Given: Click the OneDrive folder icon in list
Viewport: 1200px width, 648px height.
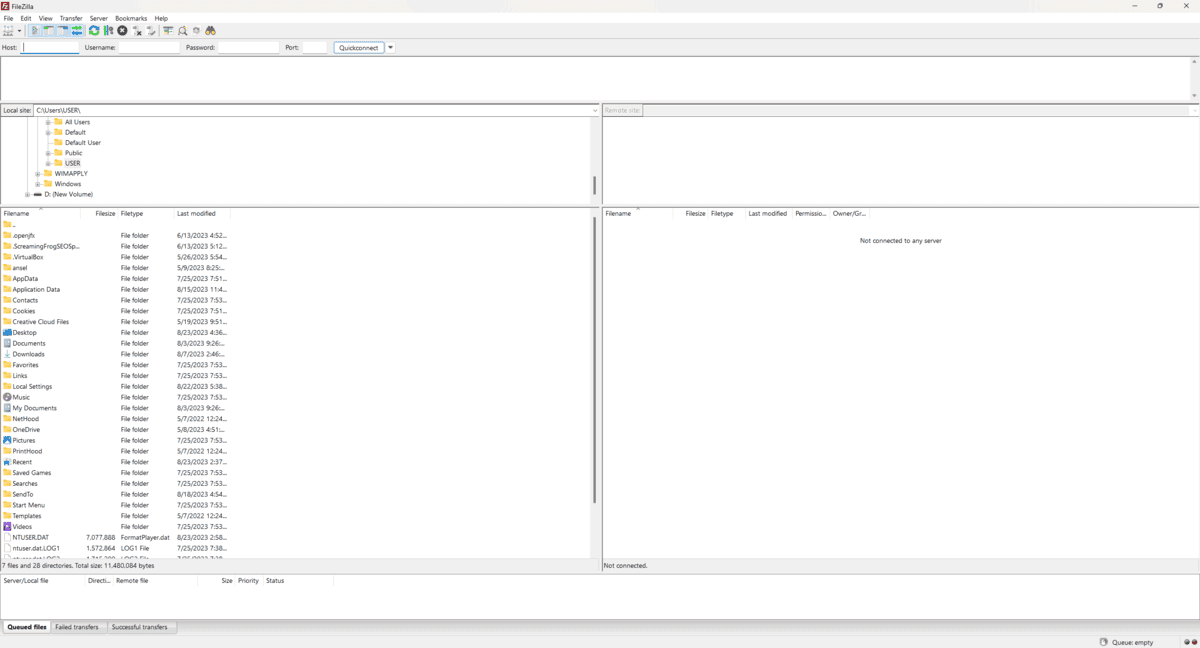Looking at the screenshot, I should (x=7, y=430).
